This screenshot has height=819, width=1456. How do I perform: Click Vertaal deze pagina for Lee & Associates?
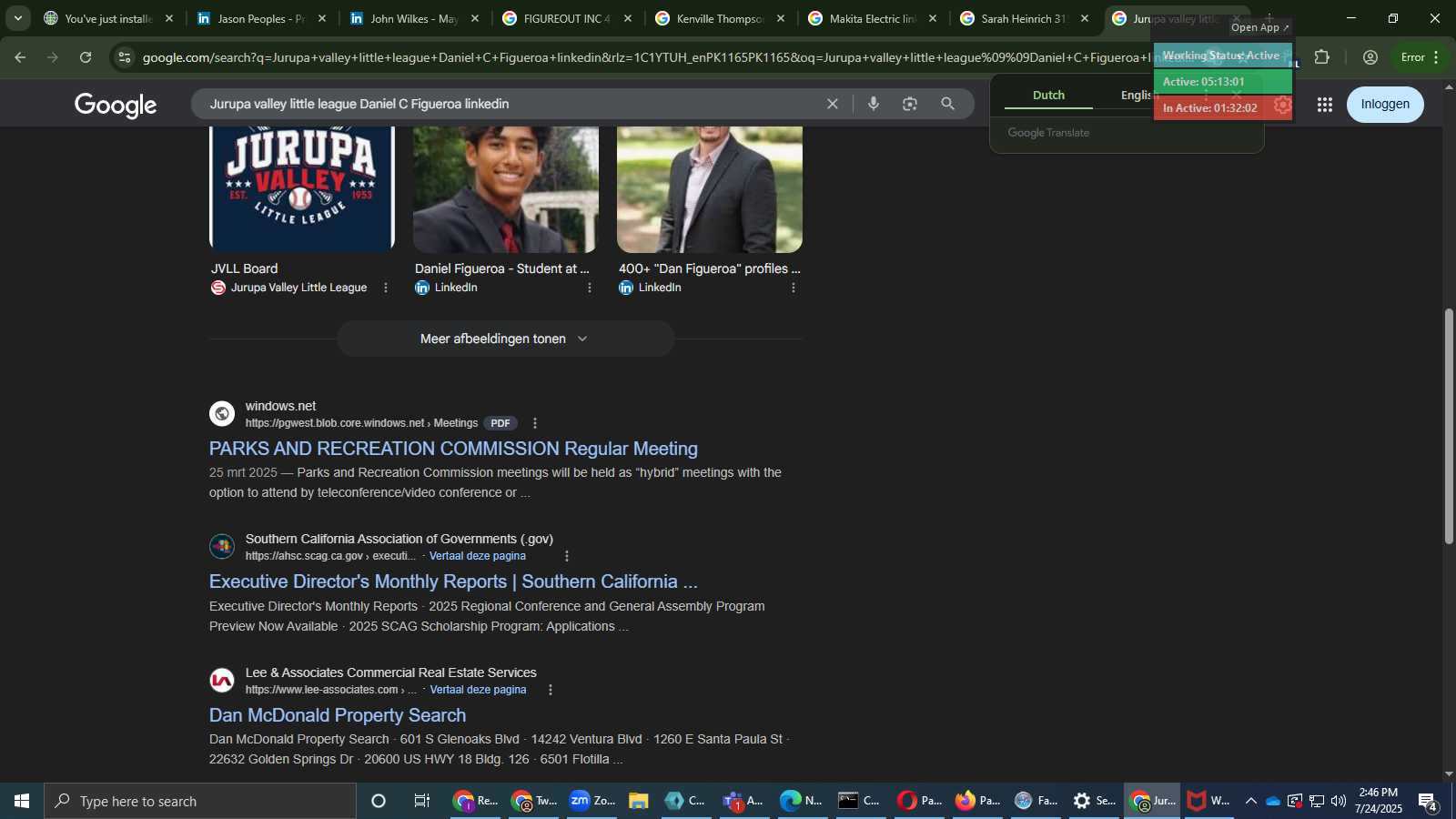(x=479, y=690)
